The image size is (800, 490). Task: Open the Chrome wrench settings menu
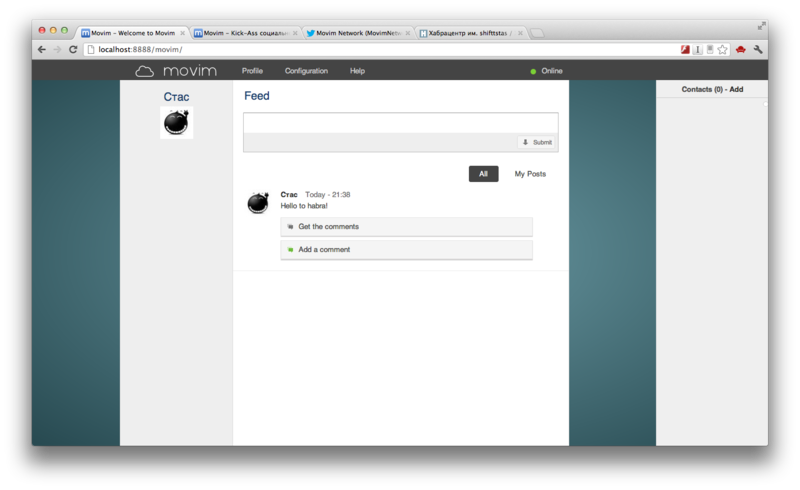[x=758, y=50]
